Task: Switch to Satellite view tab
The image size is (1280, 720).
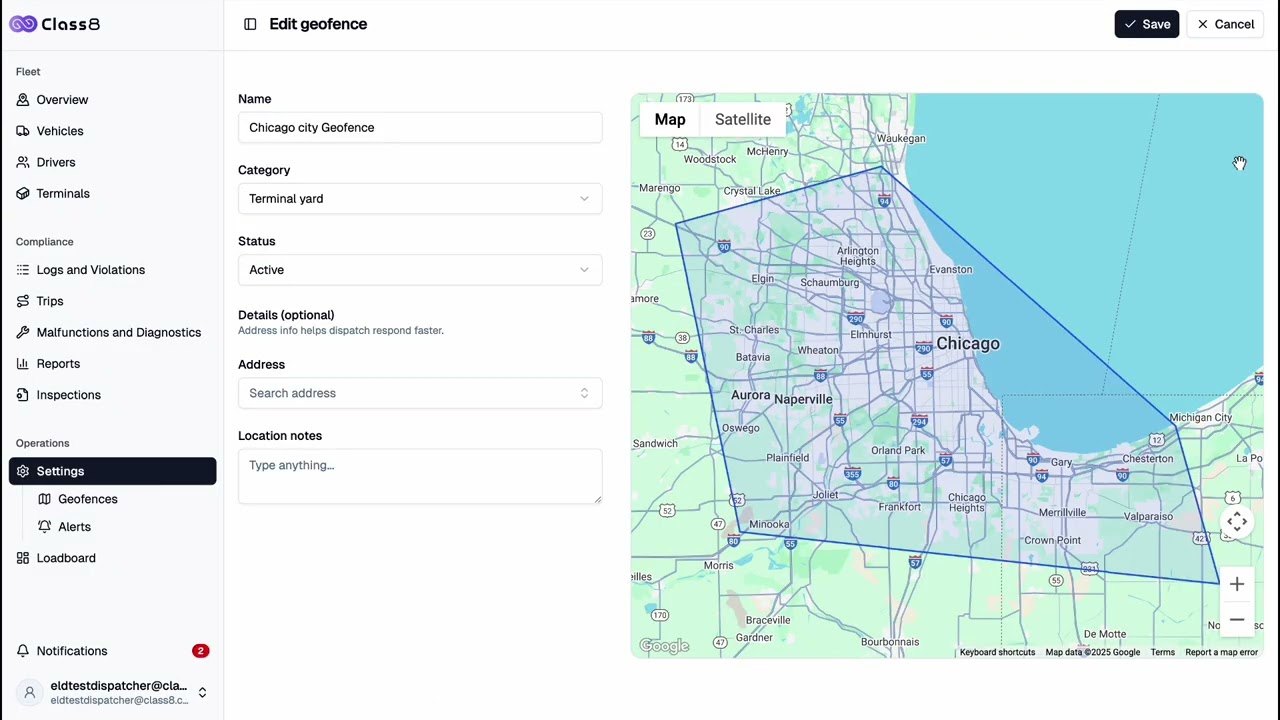Action: pos(743,119)
